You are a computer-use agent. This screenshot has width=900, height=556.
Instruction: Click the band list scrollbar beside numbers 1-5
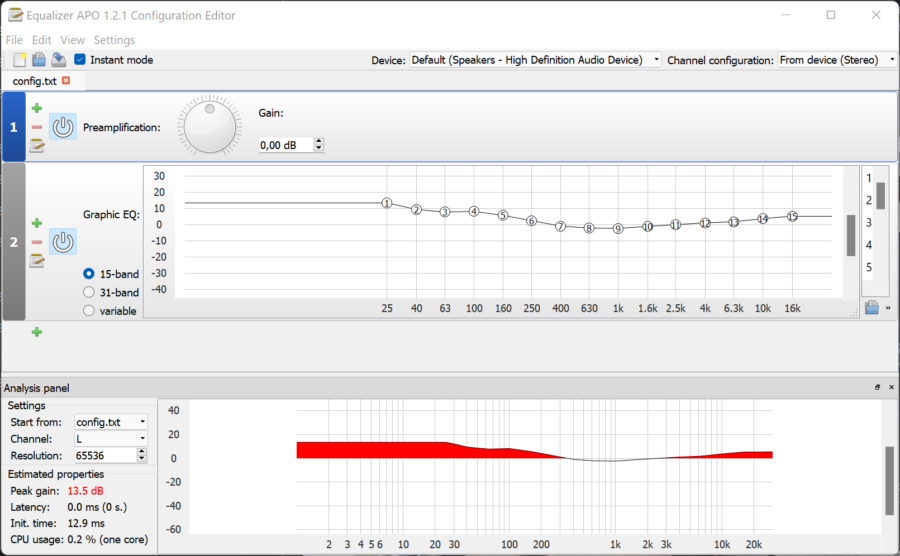(x=880, y=196)
